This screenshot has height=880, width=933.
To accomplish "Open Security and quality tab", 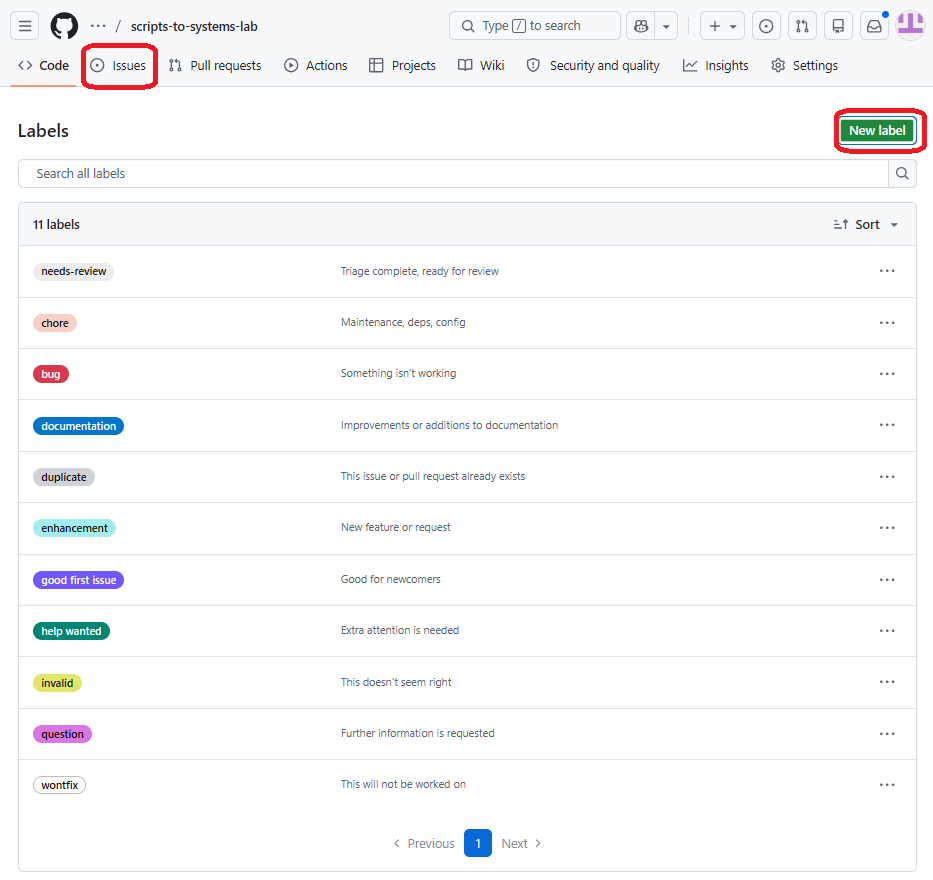I will pos(593,65).
